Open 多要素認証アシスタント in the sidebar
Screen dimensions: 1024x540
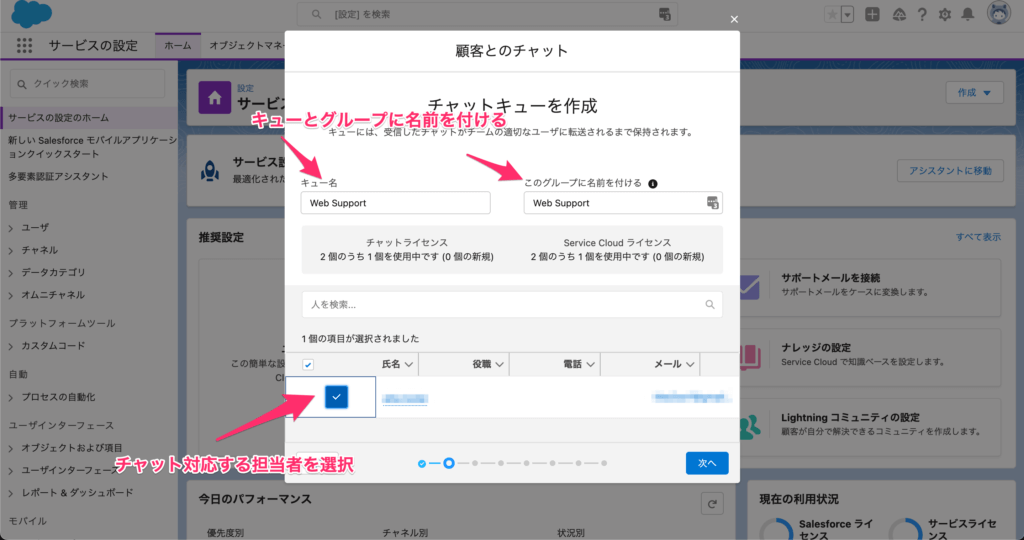(x=59, y=176)
